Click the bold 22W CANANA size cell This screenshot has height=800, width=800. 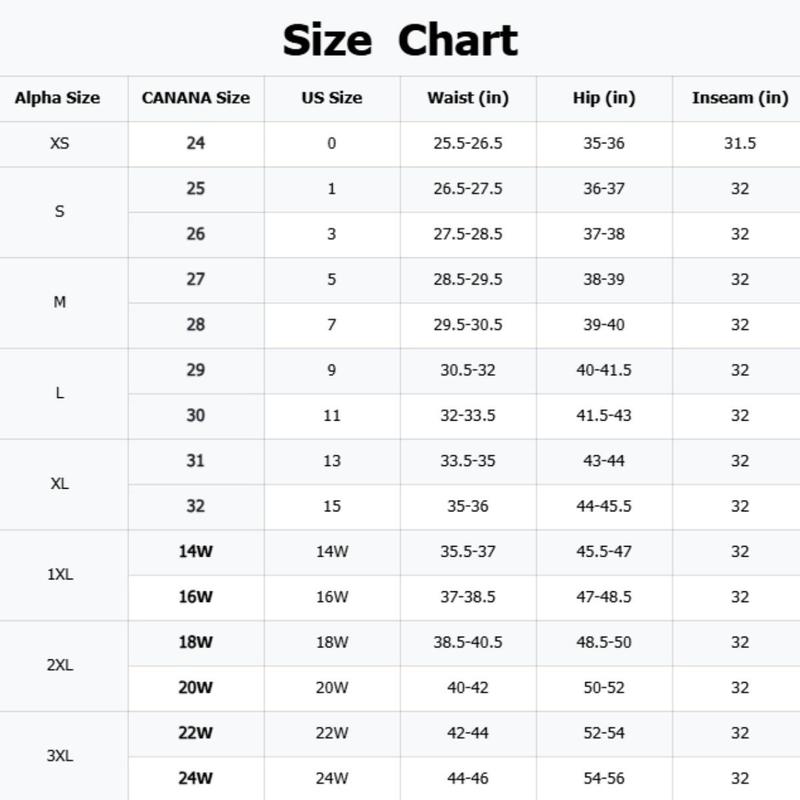(196, 733)
